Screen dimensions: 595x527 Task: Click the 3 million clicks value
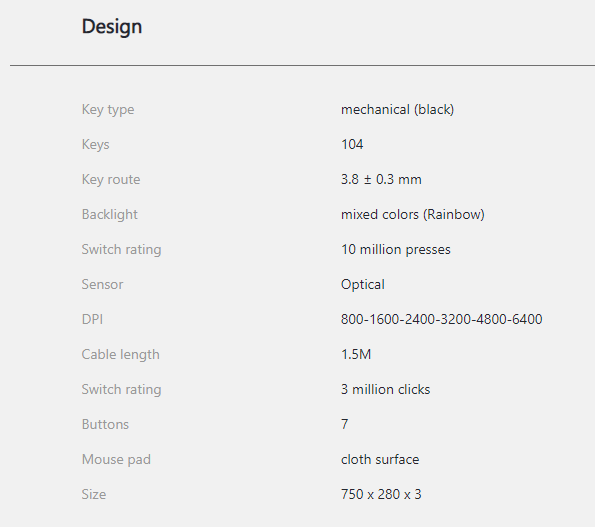click(385, 390)
